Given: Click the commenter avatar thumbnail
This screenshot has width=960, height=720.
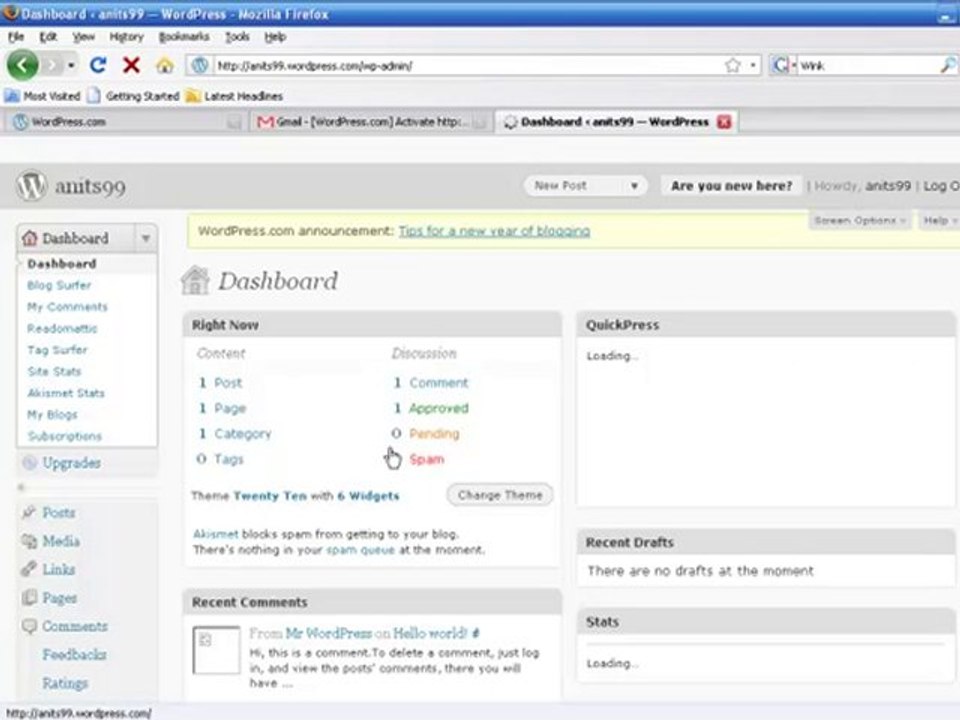Looking at the screenshot, I should click(x=216, y=650).
